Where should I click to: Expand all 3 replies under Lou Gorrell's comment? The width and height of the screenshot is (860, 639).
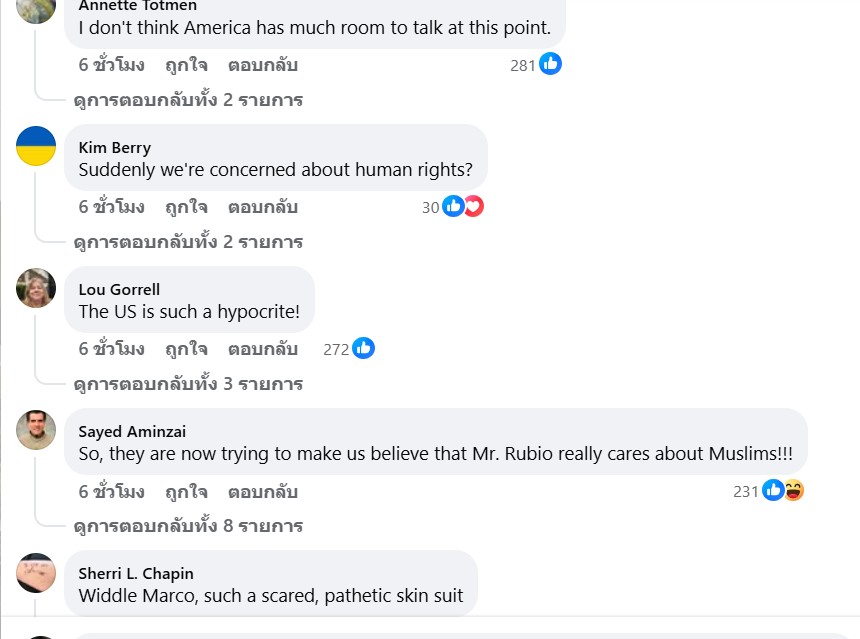pos(188,383)
